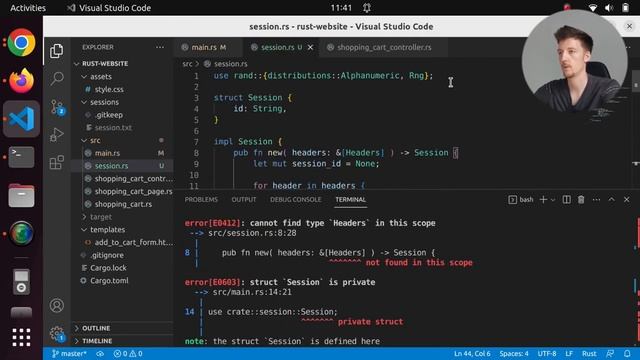Open main.rs in explorer tree

pyautogui.click(x=122, y=153)
